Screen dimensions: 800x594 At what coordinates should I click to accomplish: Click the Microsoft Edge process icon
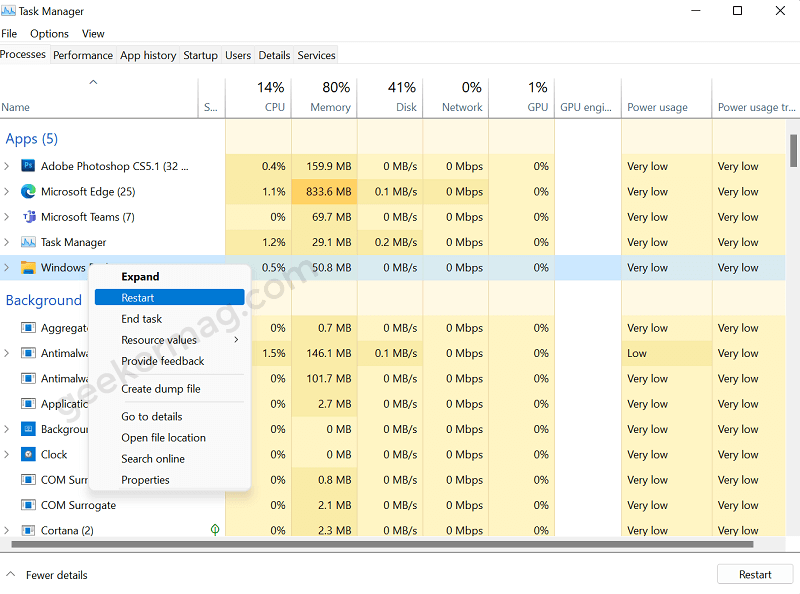tap(28, 191)
